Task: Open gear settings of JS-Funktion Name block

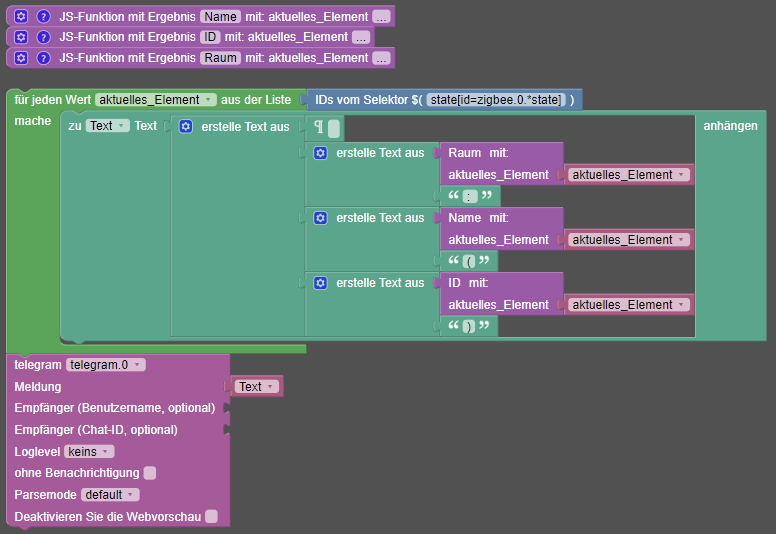Action: (21, 16)
